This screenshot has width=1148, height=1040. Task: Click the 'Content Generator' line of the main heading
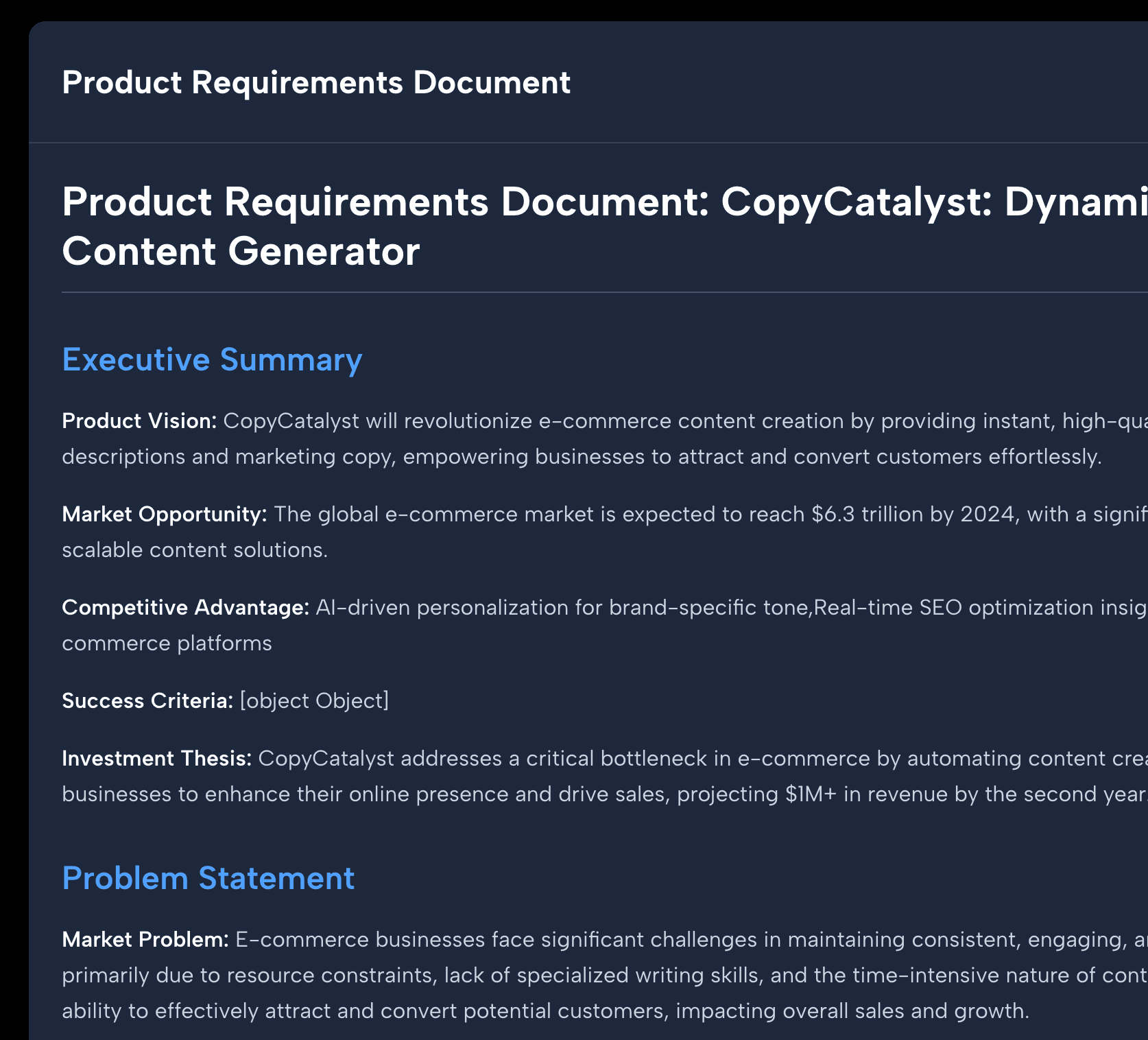[x=240, y=251]
